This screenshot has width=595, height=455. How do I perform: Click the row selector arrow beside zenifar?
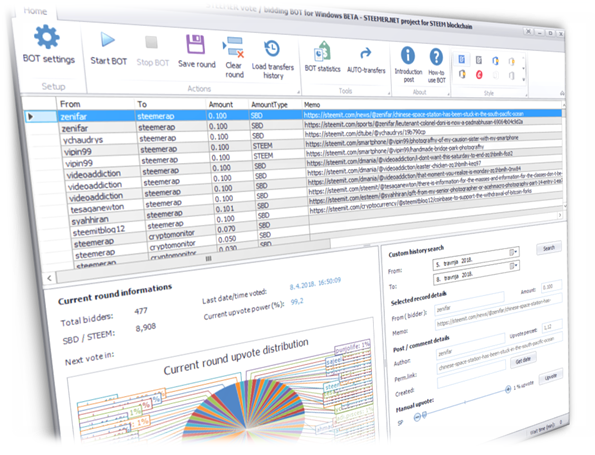click(31, 117)
